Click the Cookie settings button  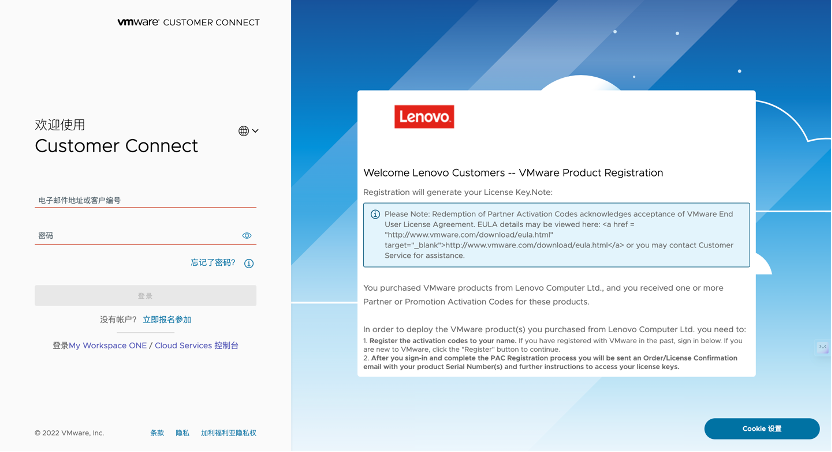coord(762,429)
